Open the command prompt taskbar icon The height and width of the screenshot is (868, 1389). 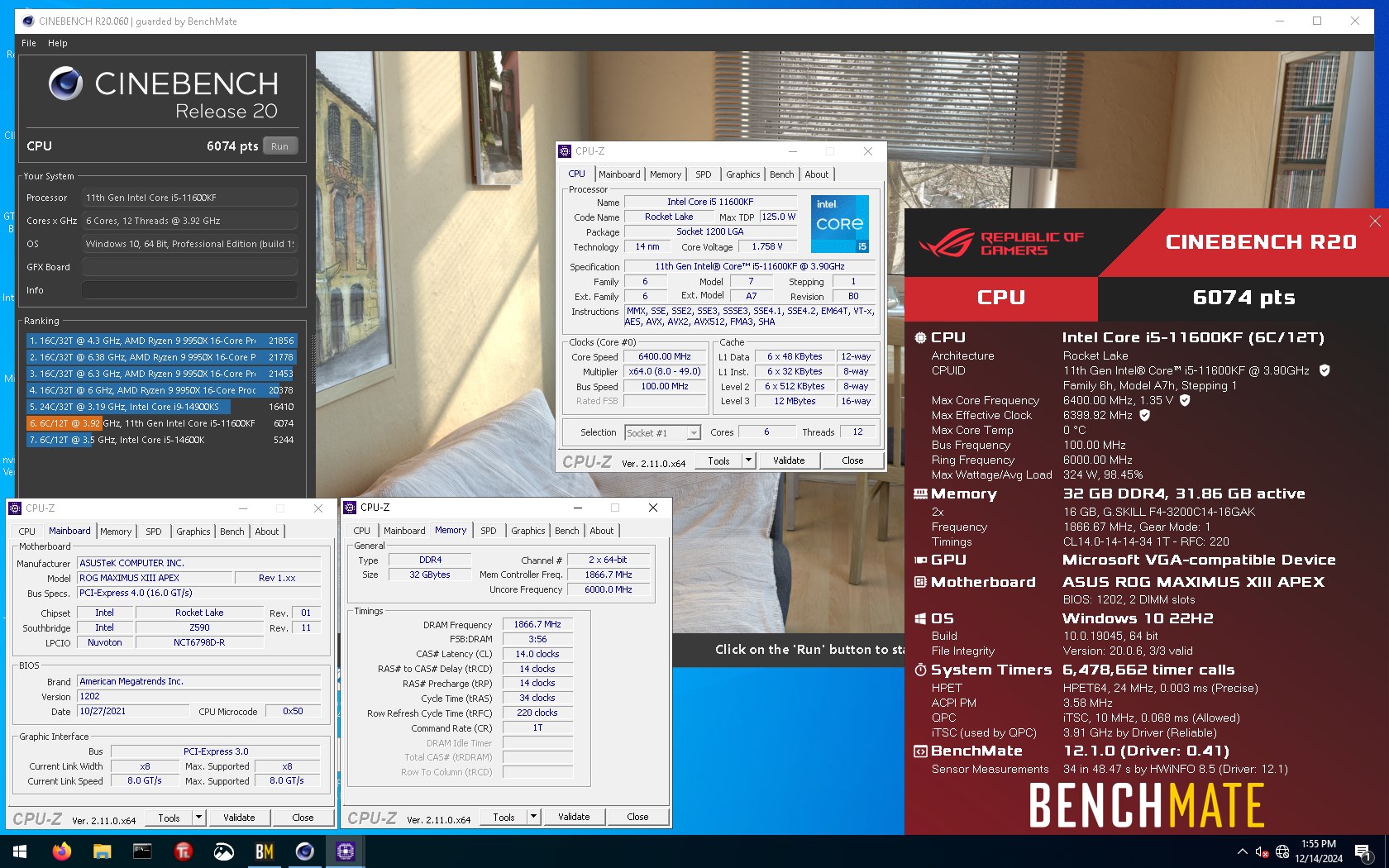point(142,851)
